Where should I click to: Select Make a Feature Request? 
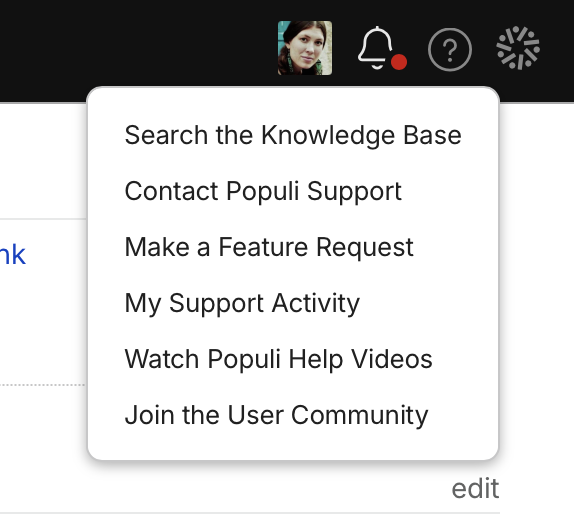click(x=269, y=247)
